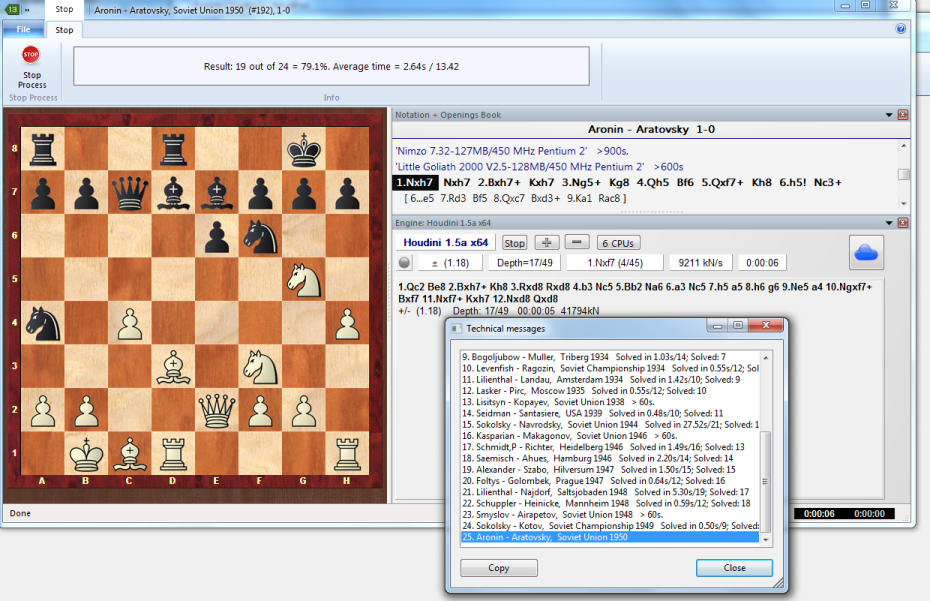Open the 6 CPUs selector
Screen dimensions: 930x601
620,243
